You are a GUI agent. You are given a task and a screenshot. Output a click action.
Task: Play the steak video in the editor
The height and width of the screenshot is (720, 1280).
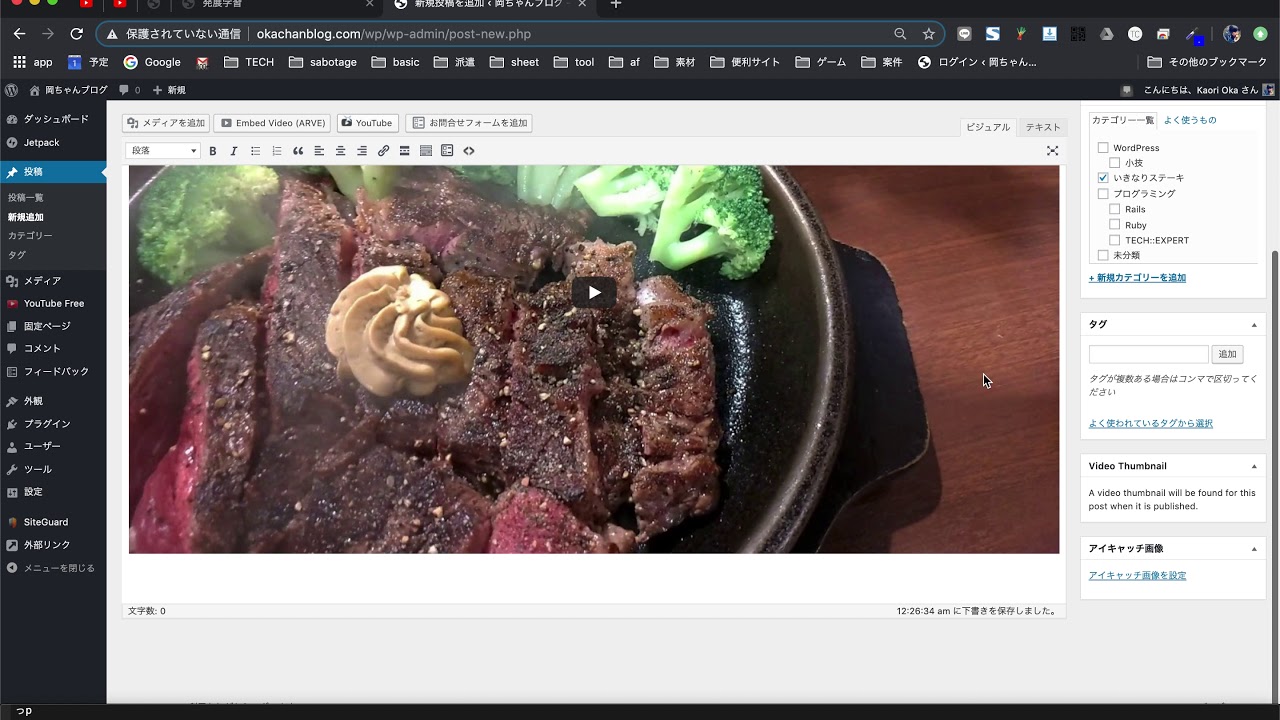594,292
